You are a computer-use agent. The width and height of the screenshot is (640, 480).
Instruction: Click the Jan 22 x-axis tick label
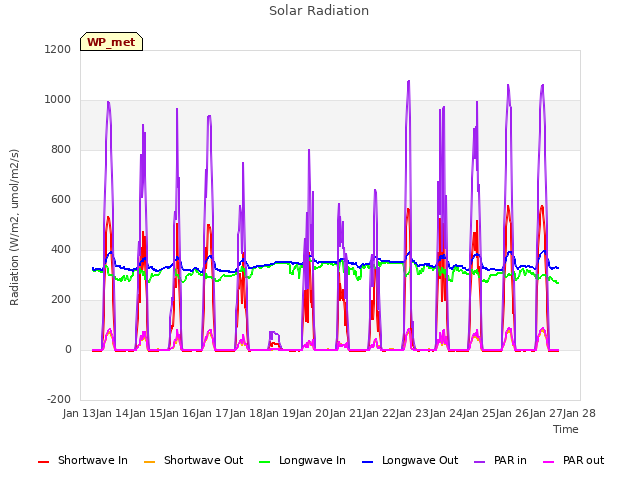[x=379, y=413]
